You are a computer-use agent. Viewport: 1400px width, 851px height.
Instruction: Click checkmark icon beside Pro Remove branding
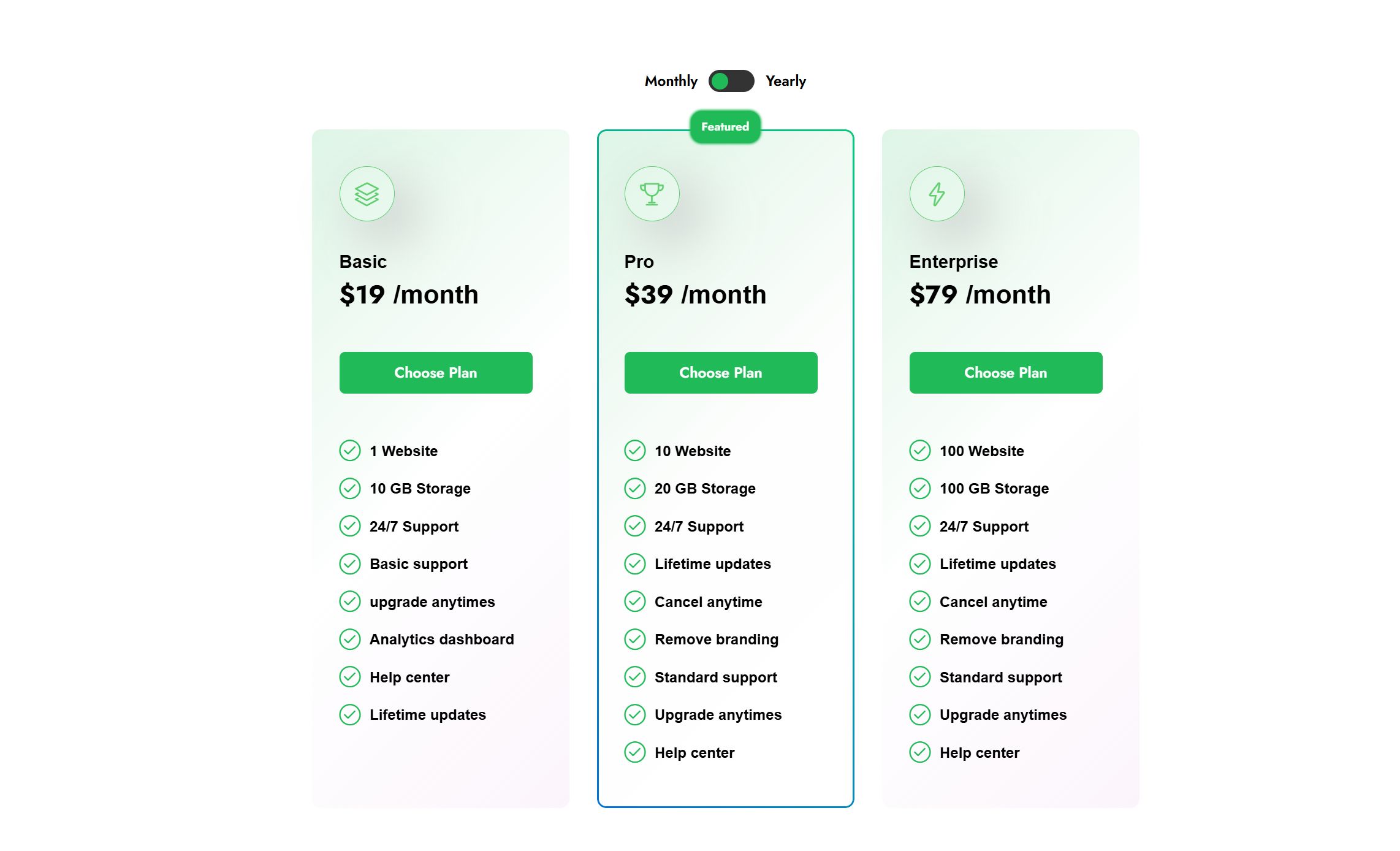[635, 639]
